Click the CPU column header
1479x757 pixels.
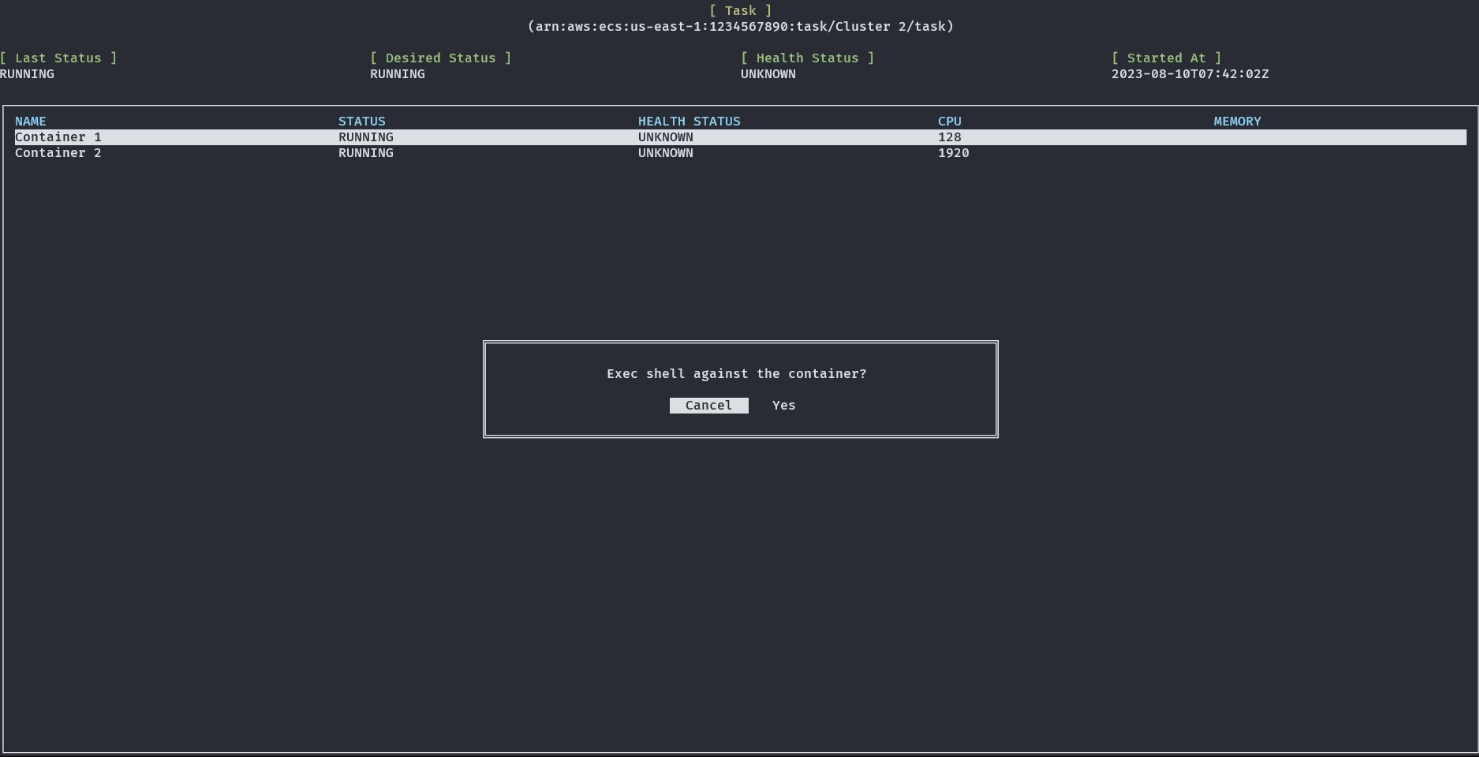[x=950, y=121]
